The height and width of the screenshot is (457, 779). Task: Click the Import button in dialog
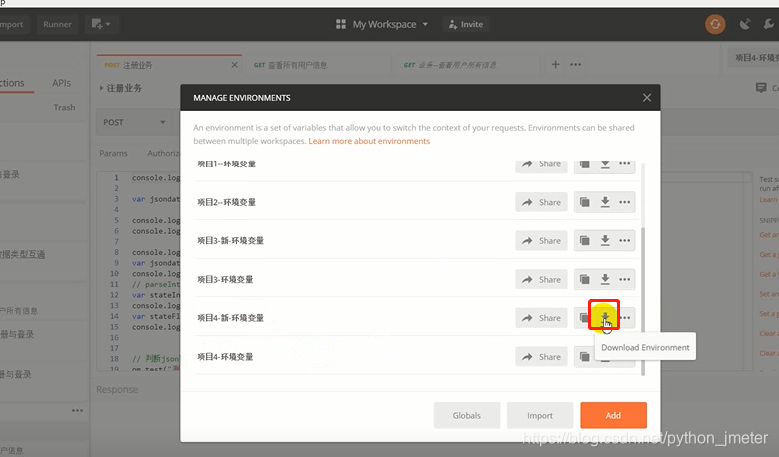pos(540,415)
